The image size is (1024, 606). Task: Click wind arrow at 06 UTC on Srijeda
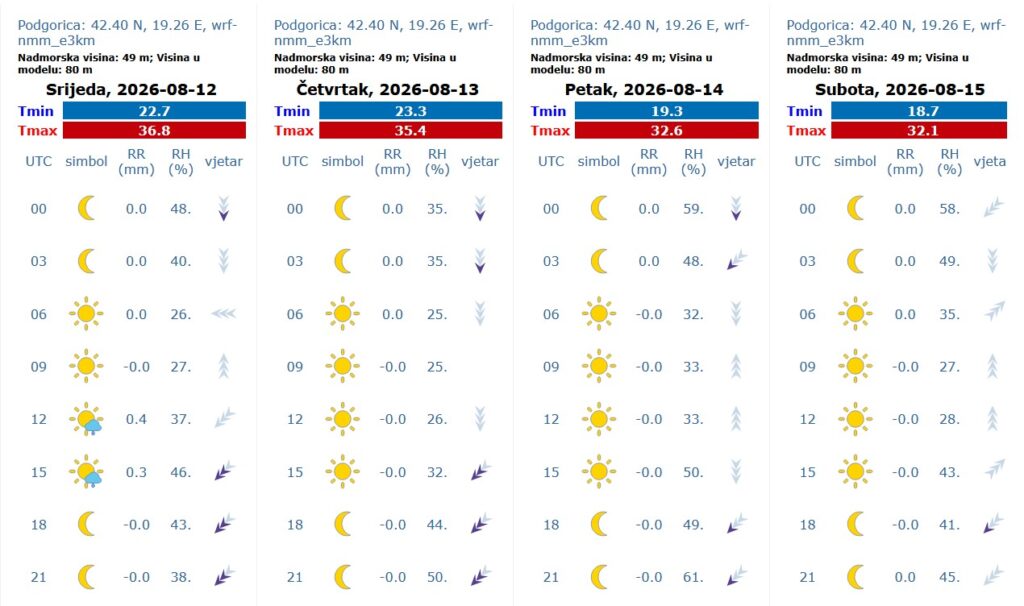[223, 314]
